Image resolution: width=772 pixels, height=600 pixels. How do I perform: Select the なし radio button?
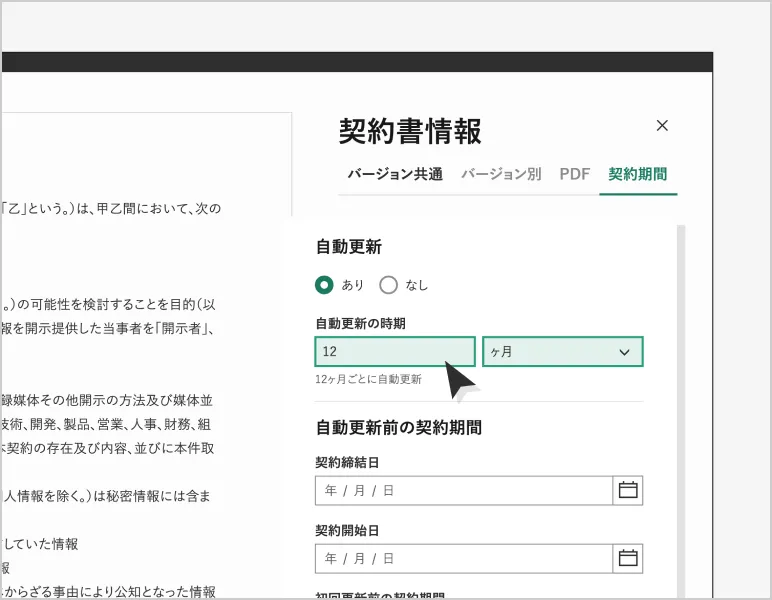[388, 285]
